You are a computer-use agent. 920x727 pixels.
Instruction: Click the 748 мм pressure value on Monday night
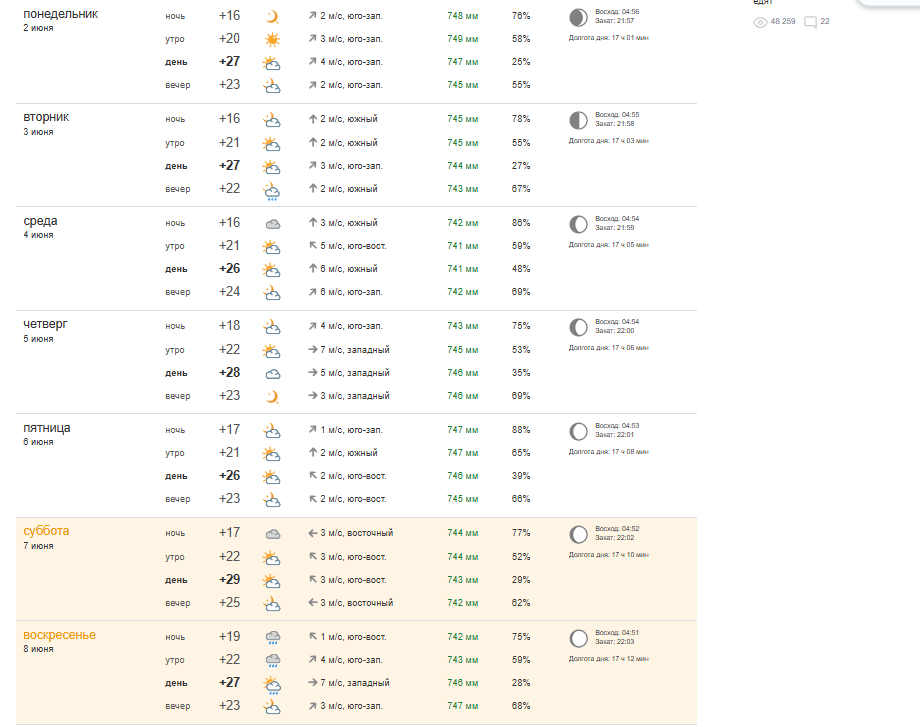click(x=462, y=16)
